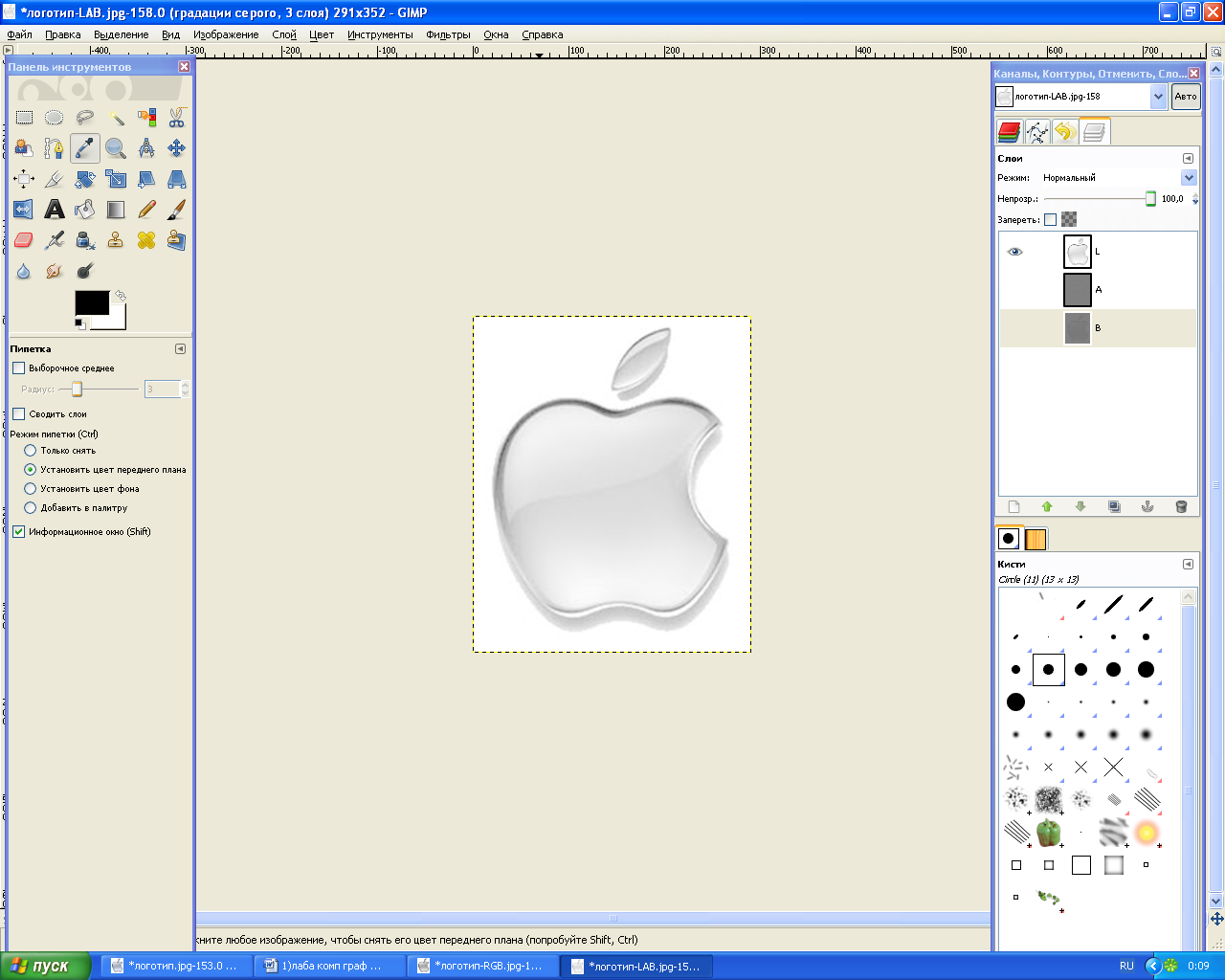
Task: Select the Paths tool
Action: pos(55,148)
